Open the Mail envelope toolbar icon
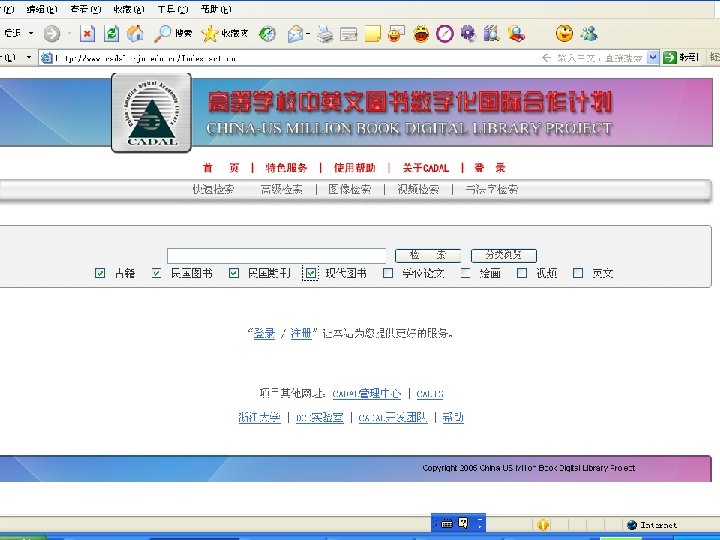720x540 pixels. click(295, 34)
